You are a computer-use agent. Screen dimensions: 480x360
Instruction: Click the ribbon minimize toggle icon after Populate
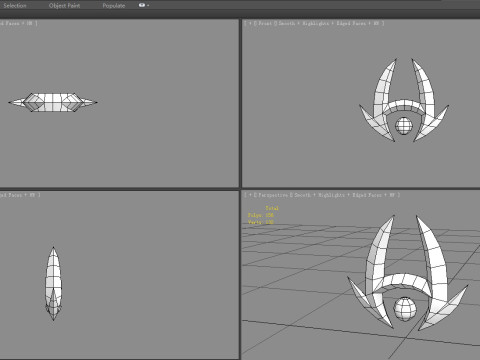(x=142, y=5)
